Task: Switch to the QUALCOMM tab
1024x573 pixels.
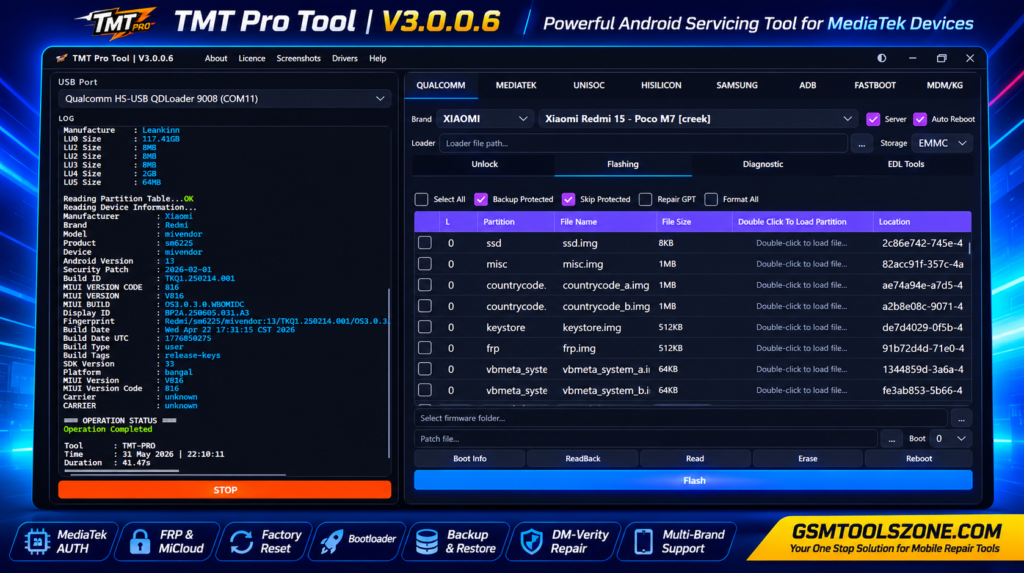Action: [441, 86]
